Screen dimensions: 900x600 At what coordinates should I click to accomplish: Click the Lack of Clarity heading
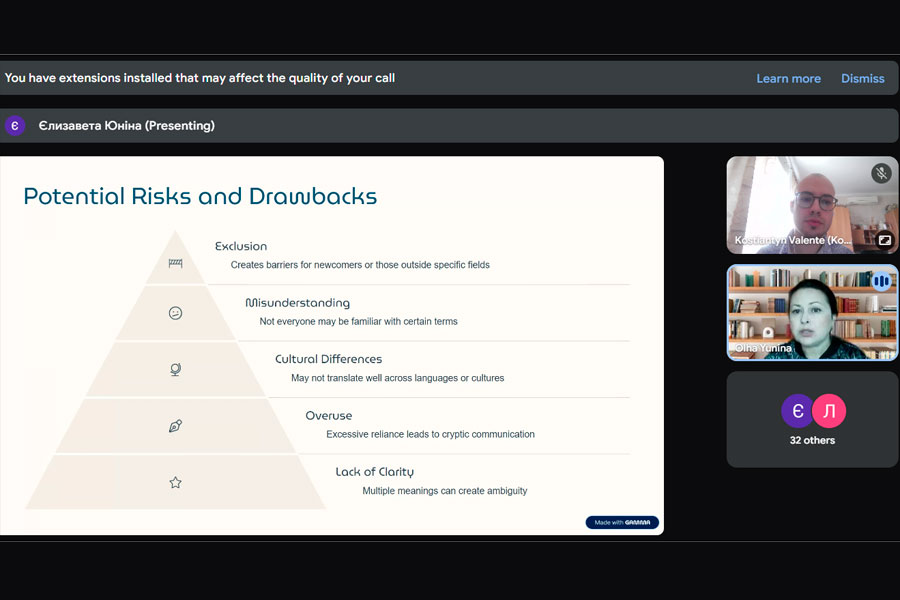(375, 472)
